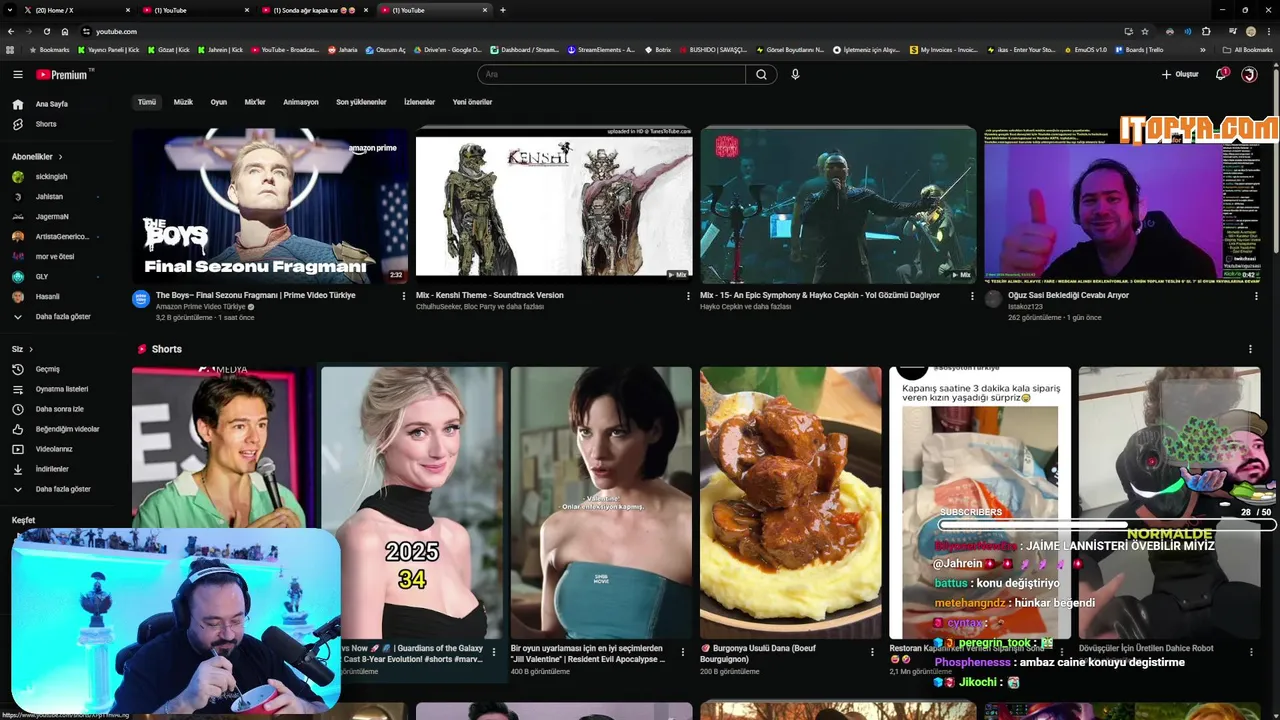
Task: Open Chrome three-dot menu
Action: tap(1268, 31)
